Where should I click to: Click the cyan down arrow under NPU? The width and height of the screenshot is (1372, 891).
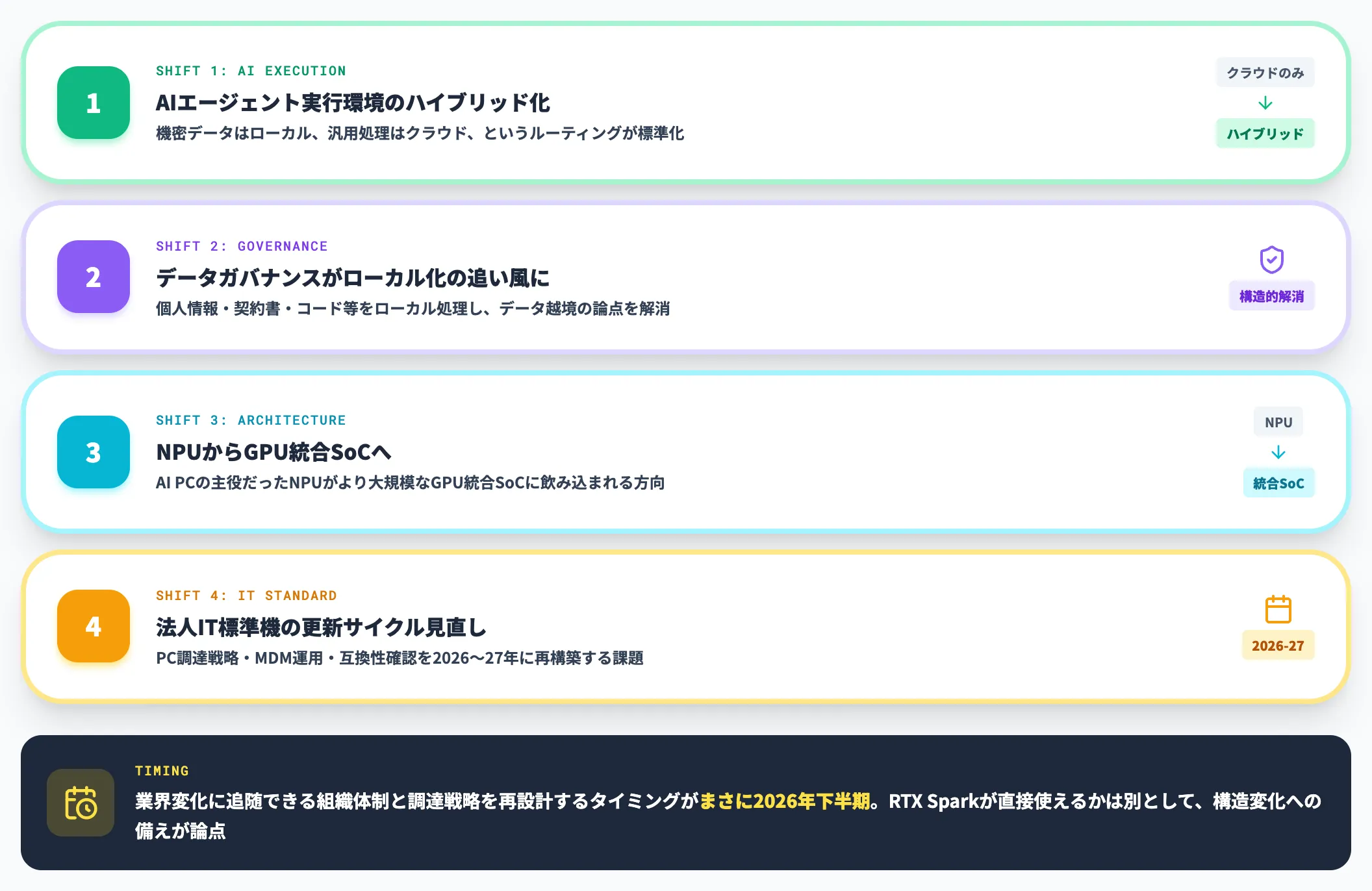point(1278,452)
